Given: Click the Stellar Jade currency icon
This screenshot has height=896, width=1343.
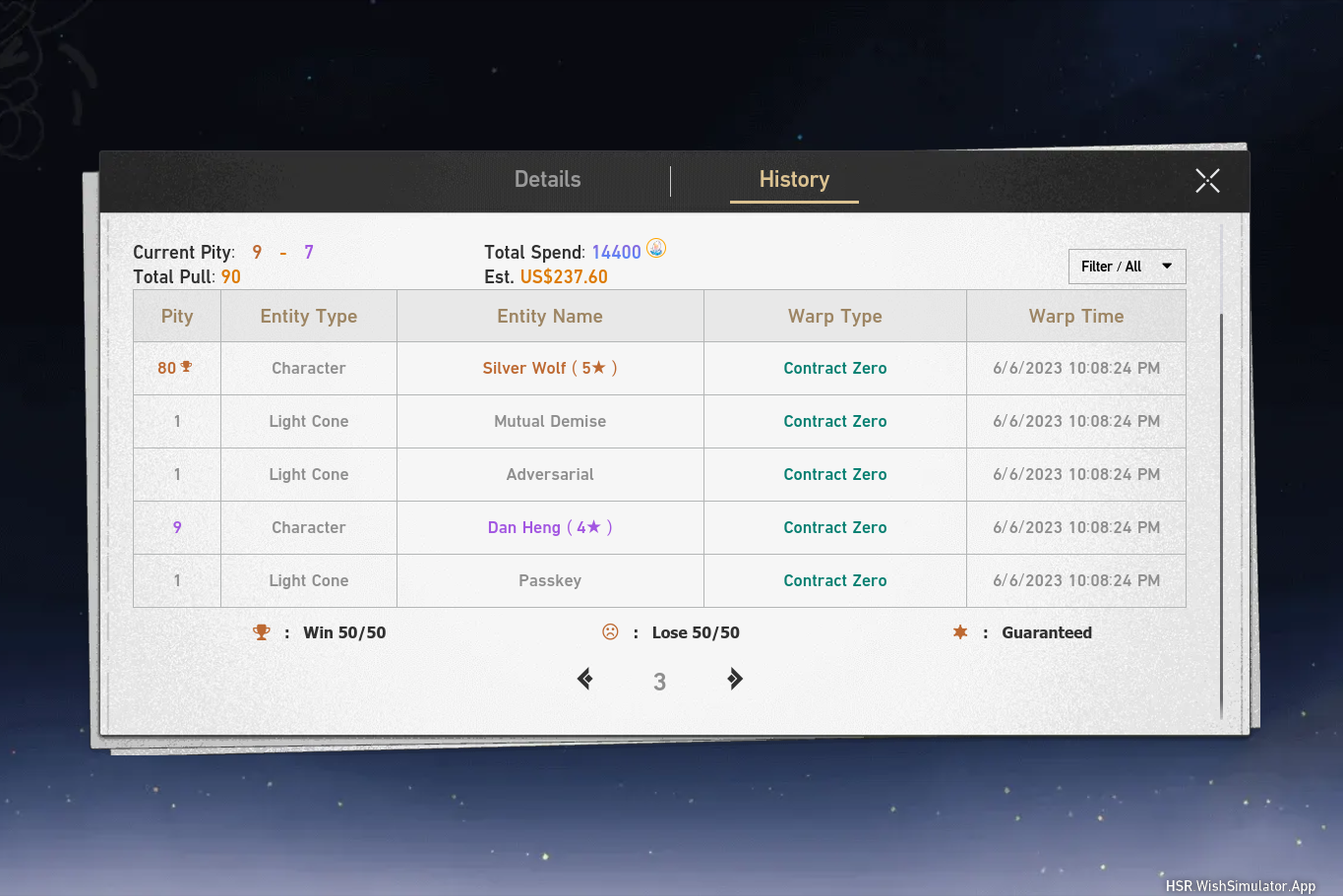Looking at the screenshot, I should (x=656, y=249).
